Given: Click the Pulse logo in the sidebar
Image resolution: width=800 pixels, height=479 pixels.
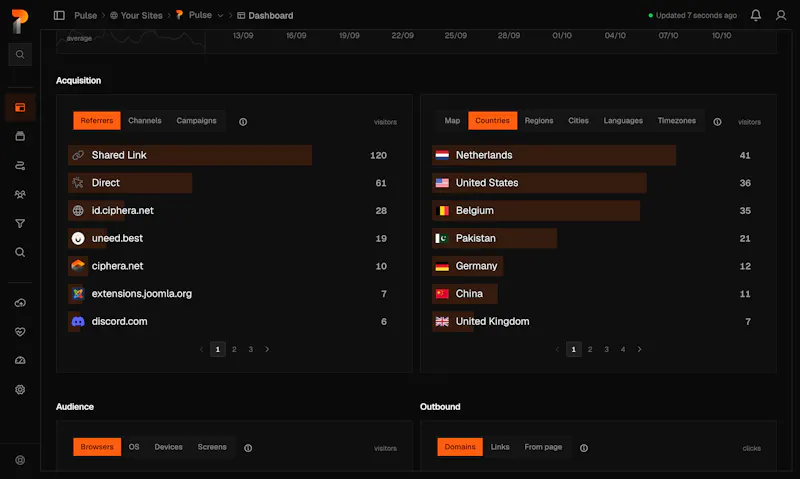Looking at the screenshot, I should tap(20, 21).
